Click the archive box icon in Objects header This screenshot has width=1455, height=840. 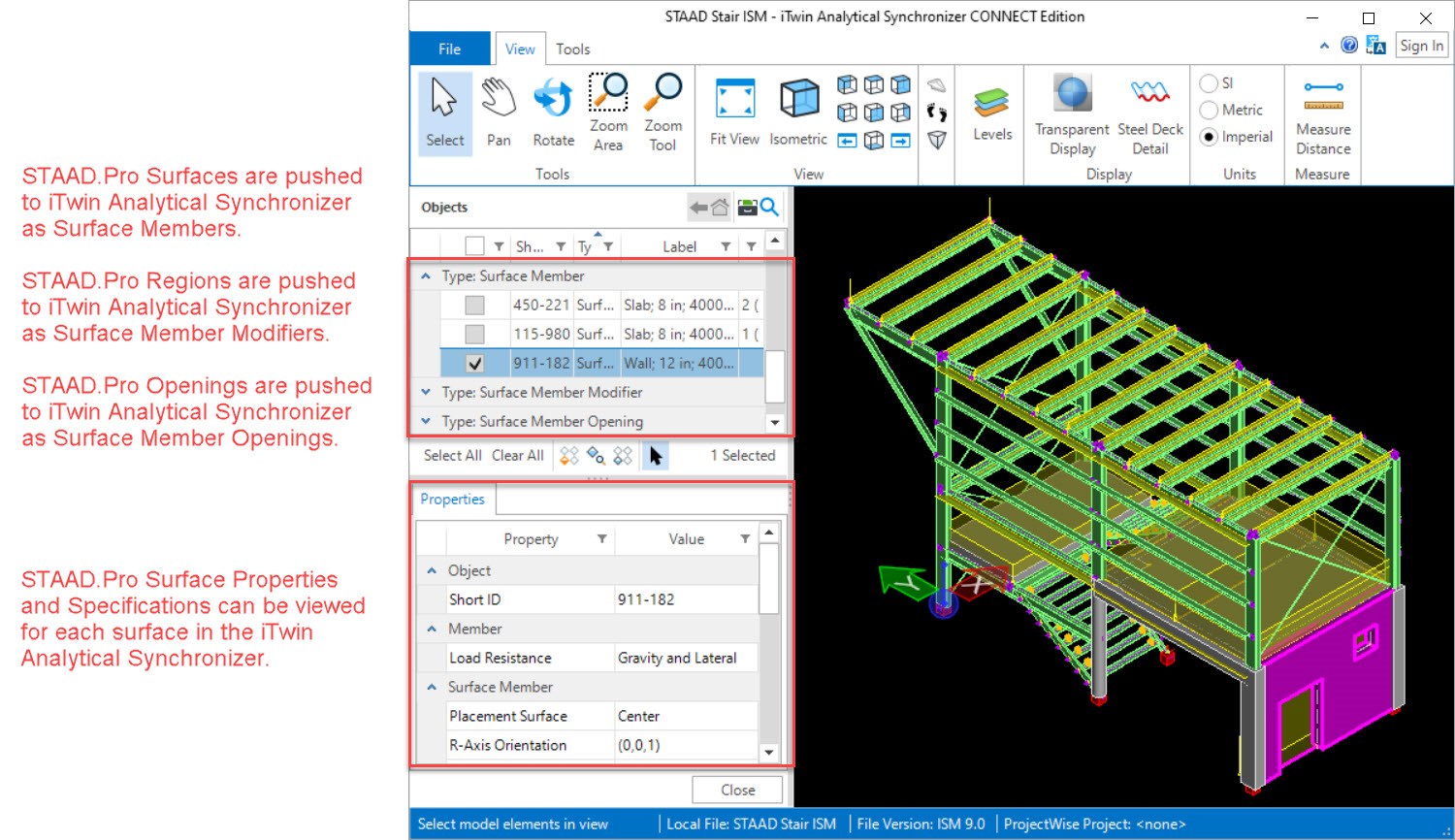pos(747,207)
